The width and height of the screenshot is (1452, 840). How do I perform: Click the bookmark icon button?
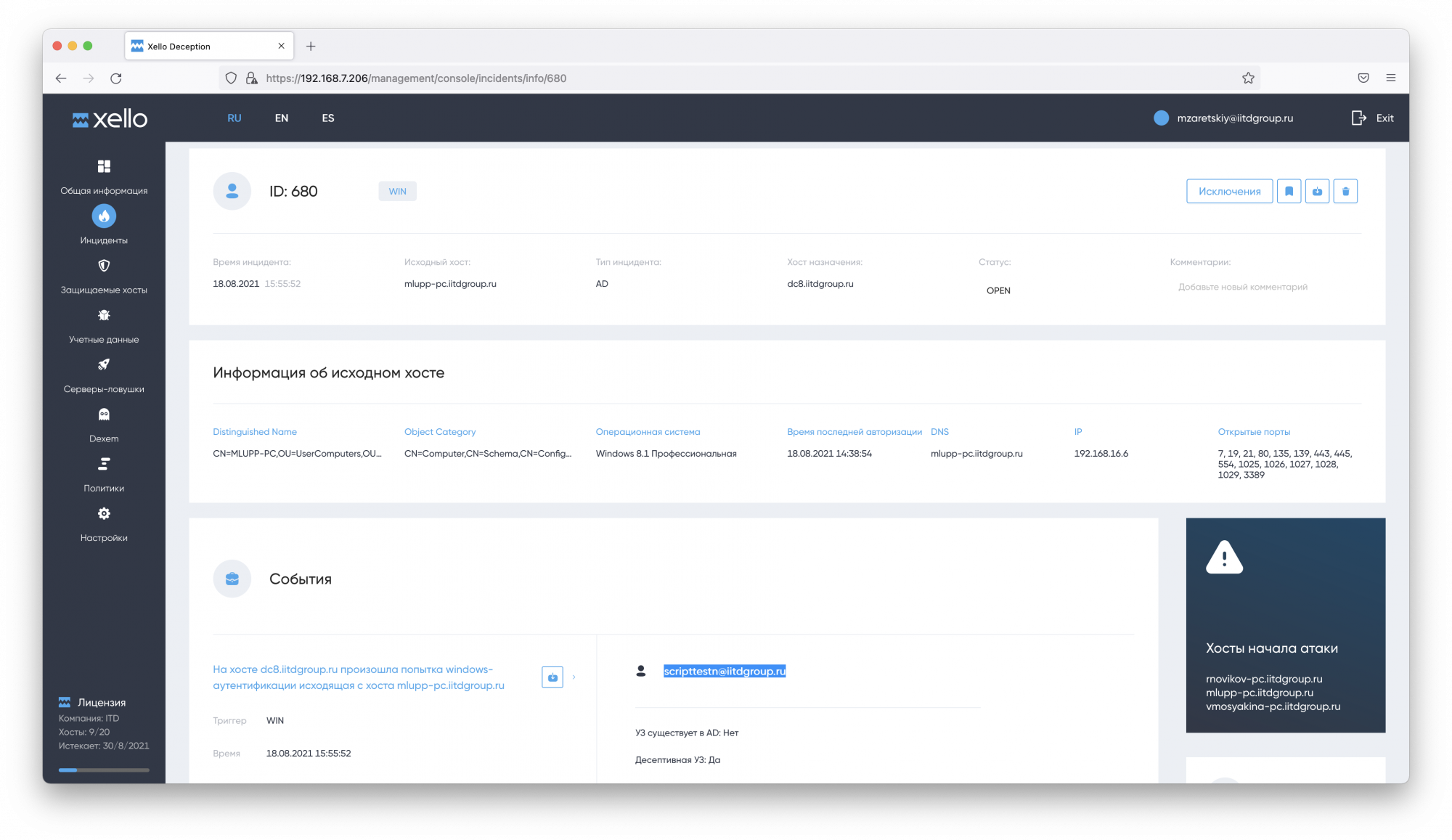tap(1289, 191)
